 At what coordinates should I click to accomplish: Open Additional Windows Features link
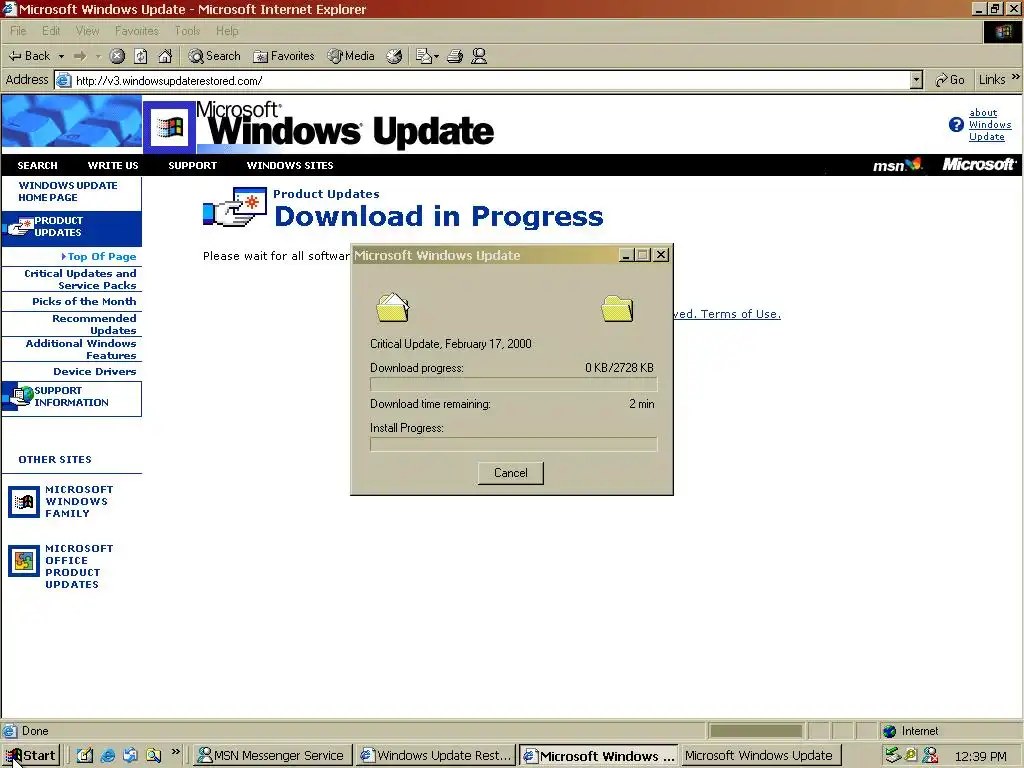click(80, 349)
